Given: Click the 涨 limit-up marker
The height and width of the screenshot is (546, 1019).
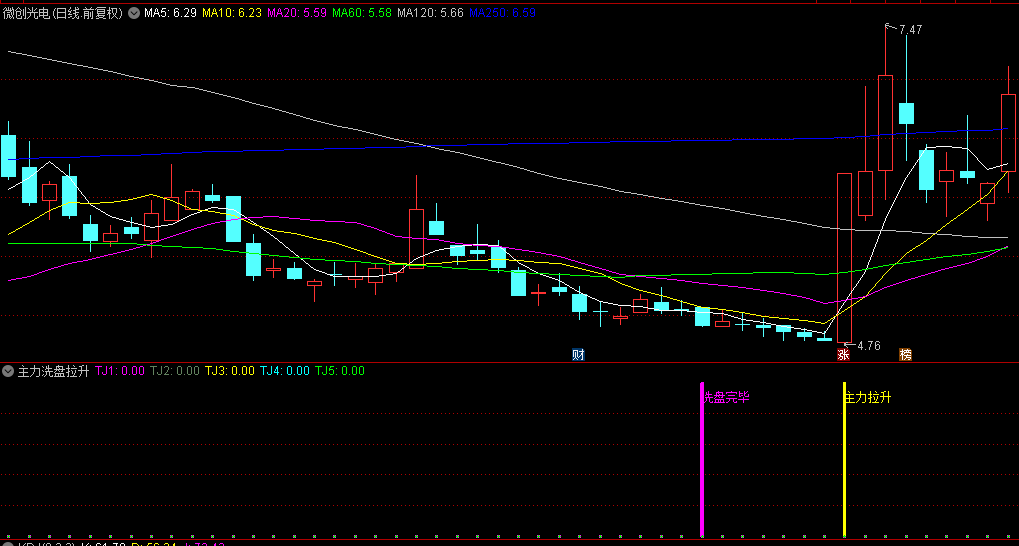Looking at the screenshot, I should 844,354.
